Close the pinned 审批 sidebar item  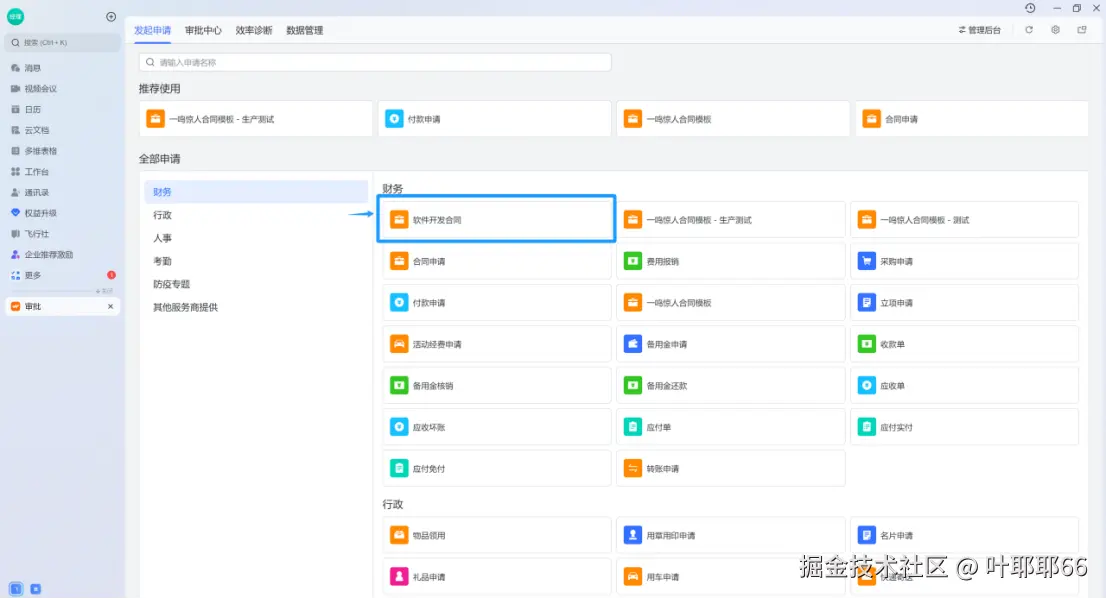click(111, 304)
